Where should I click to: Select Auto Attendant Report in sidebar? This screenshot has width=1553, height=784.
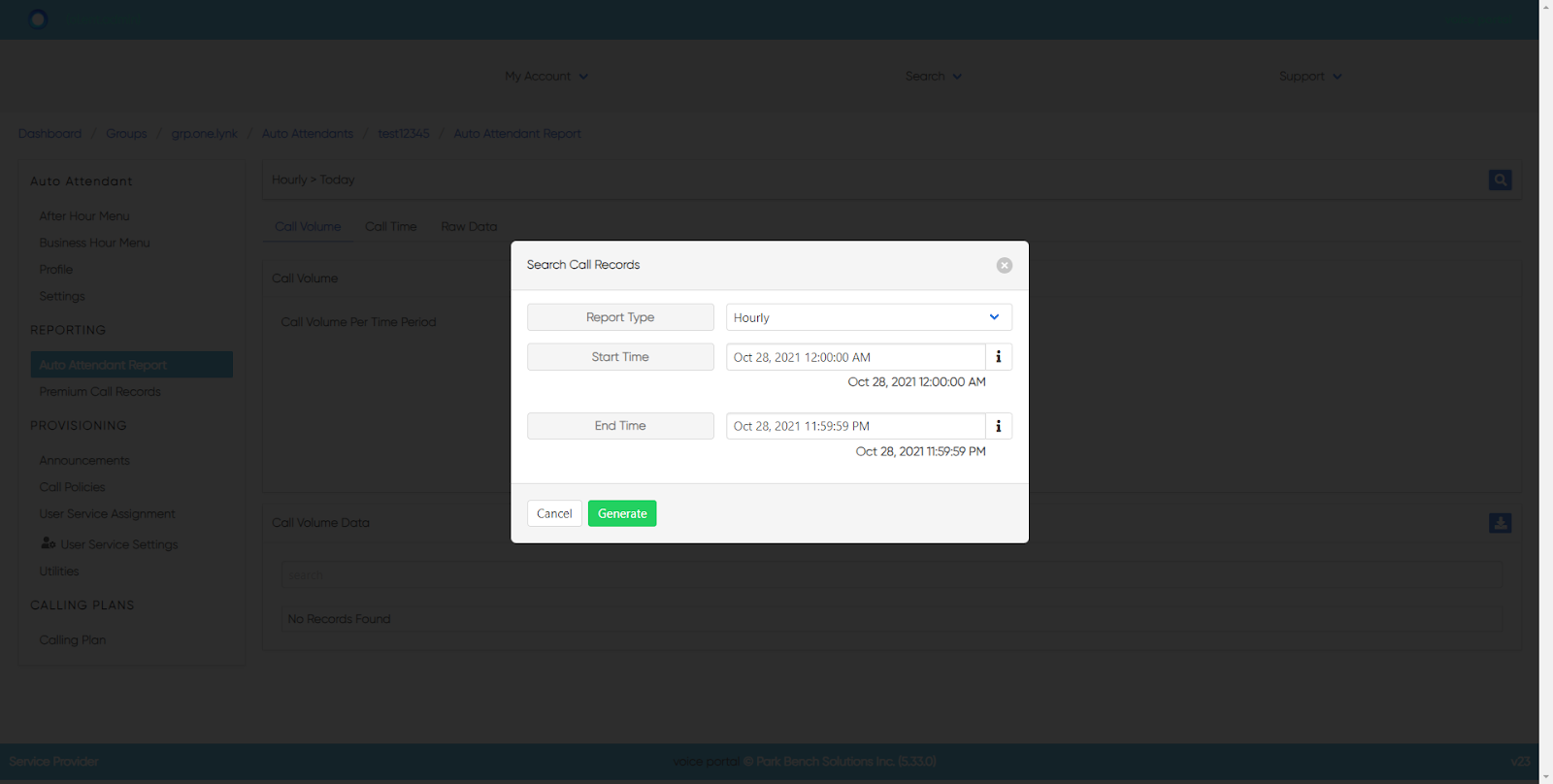tap(132, 365)
